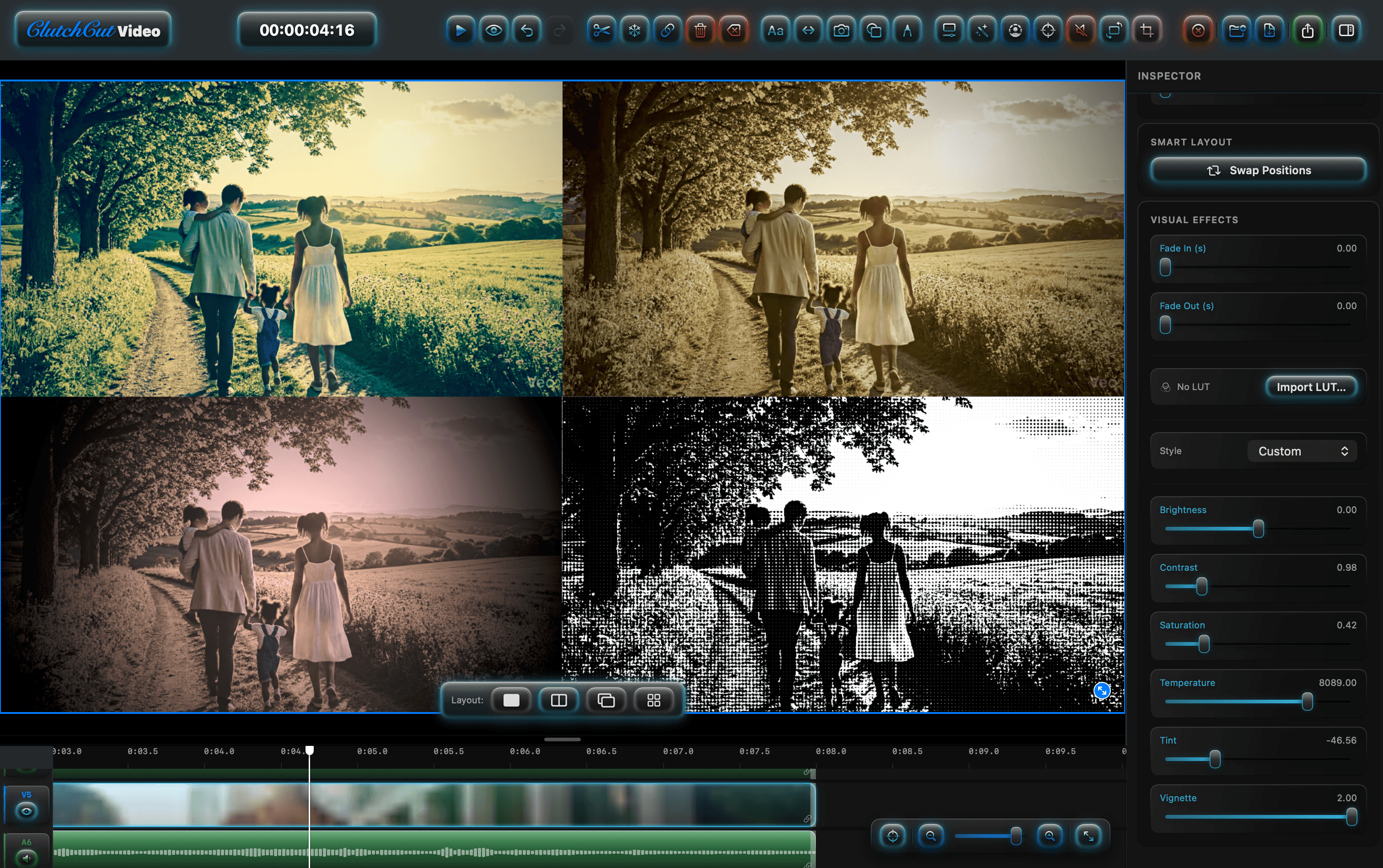Viewport: 1383px width, 868px height.
Task: Click the import file document icon
Action: click(x=1269, y=31)
